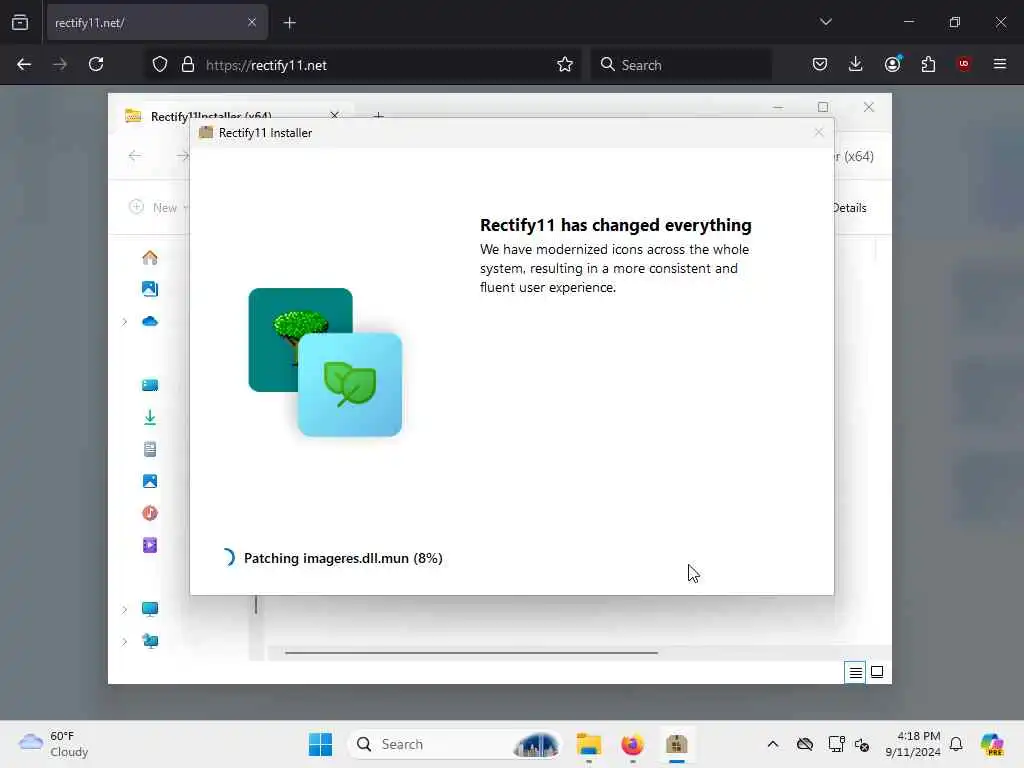Screen dimensions: 1024x768
Task: Click the site security padlock icon
Action: point(188,65)
